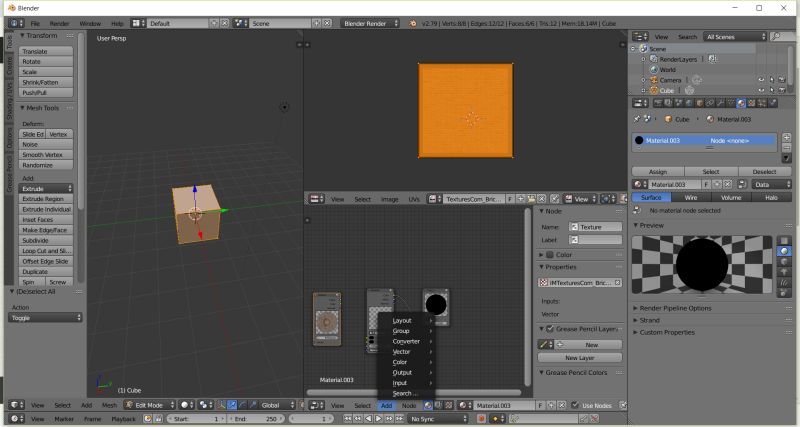Open the object tab cube icon in Properties
The width and height of the screenshot is (800, 427).
pyautogui.click(x=699, y=103)
